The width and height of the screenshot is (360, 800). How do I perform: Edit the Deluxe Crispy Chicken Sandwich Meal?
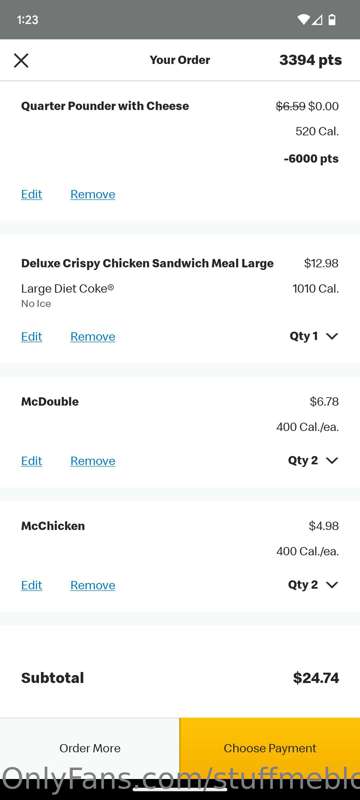coord(32,337)
